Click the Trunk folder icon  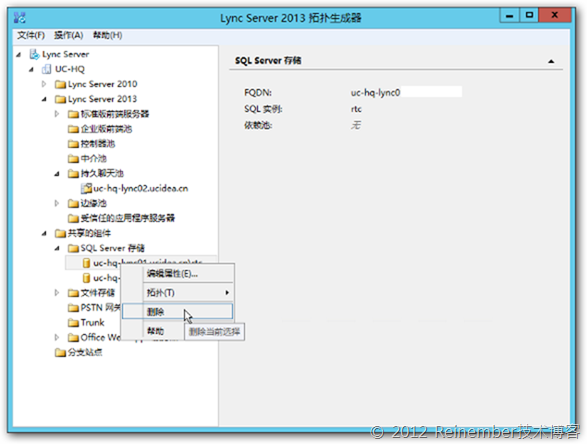(73, 323)
